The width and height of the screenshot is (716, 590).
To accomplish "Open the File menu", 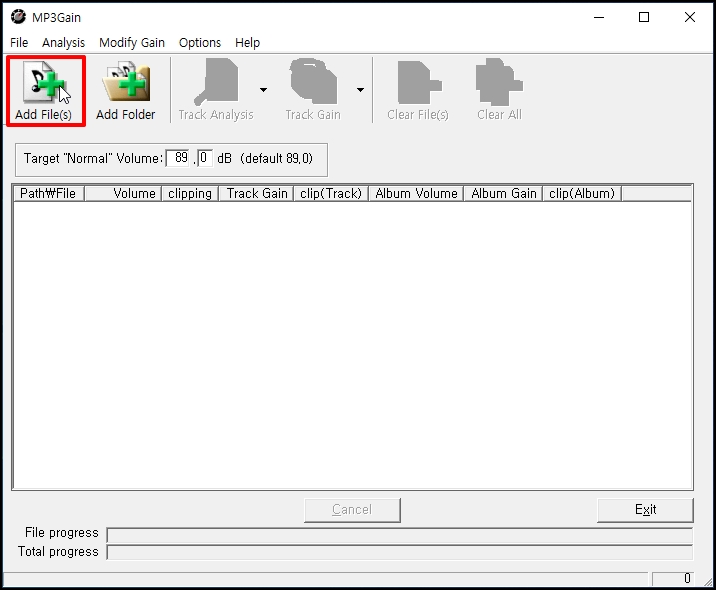I will pyautogui.click(x=19, y=42).
